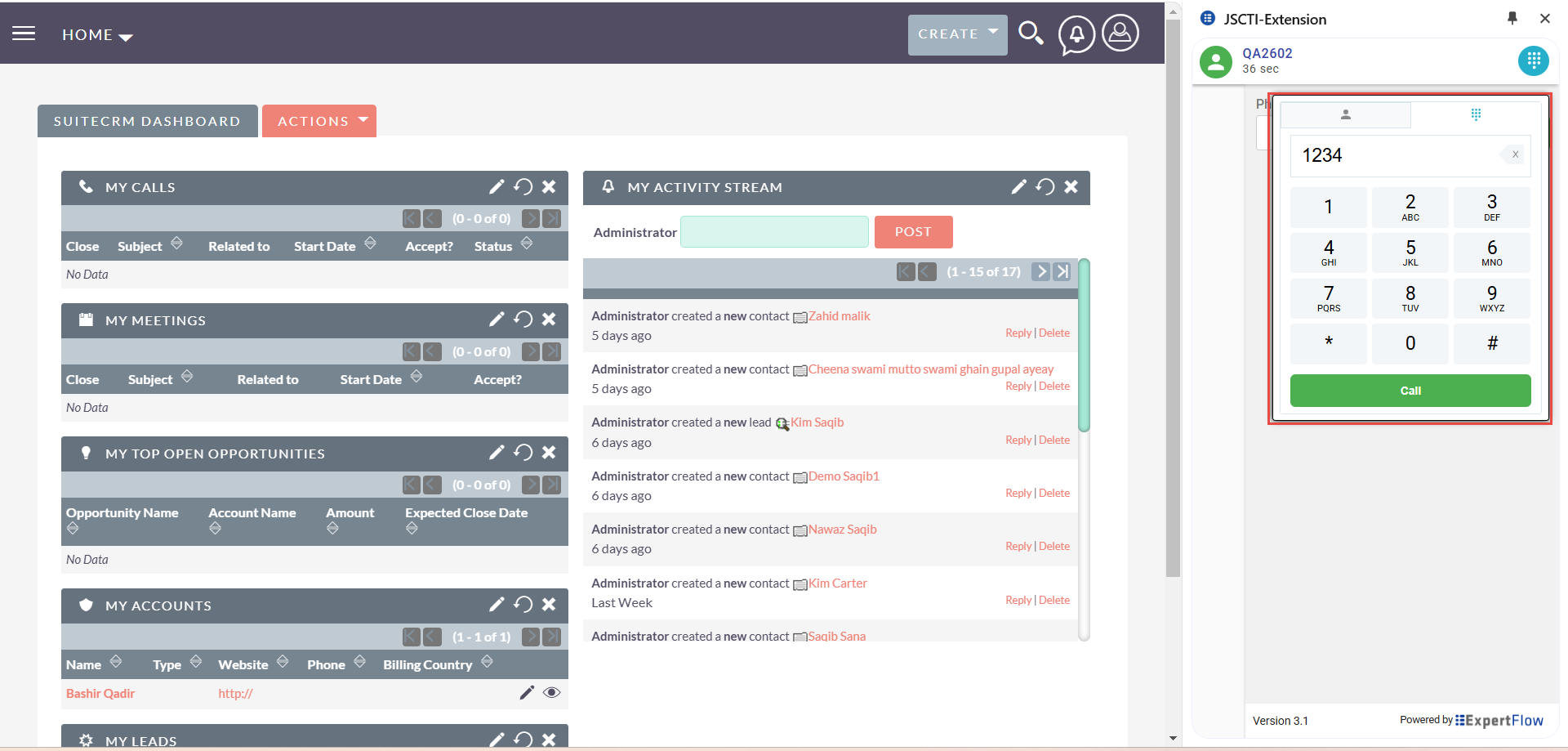
Task: Edit the Bashir Qadir account row
Action: coord(527,692)
